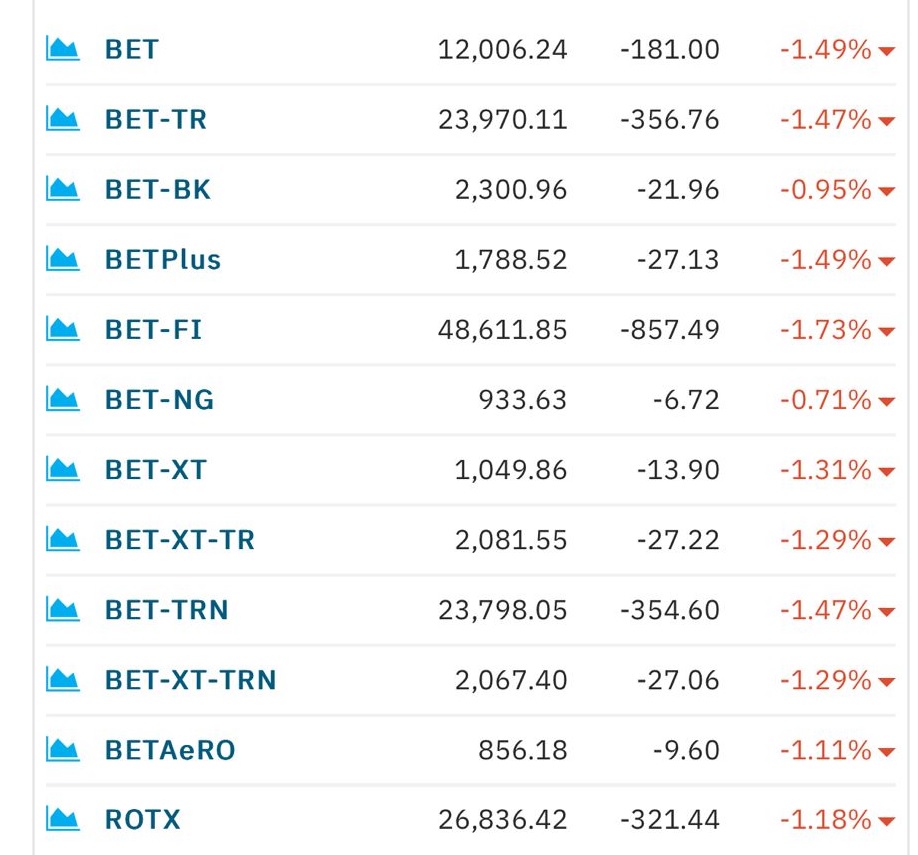Open the BET index link
The height and width of the screenshot is (855, 918).
tap(132, 49)
